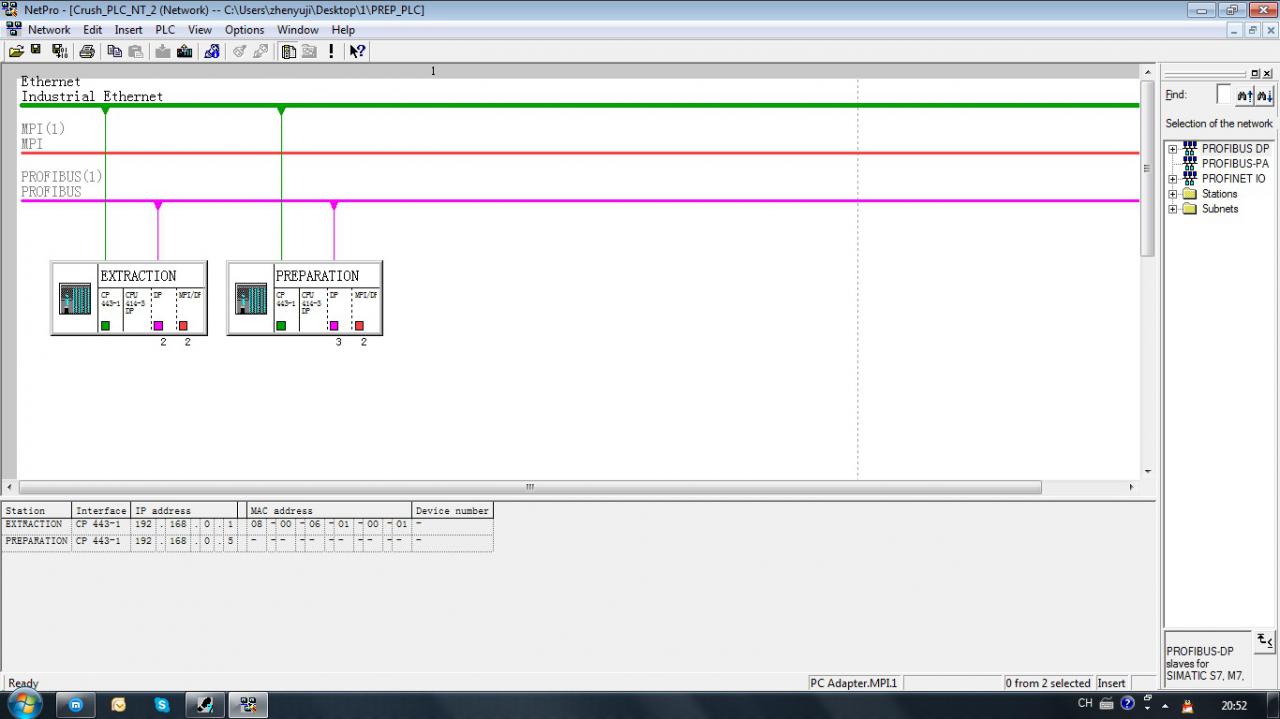Click the PREPARATION row in station table
This screenshot has width=1280, height=719.
pyautogui.click(x=248, y=542)
